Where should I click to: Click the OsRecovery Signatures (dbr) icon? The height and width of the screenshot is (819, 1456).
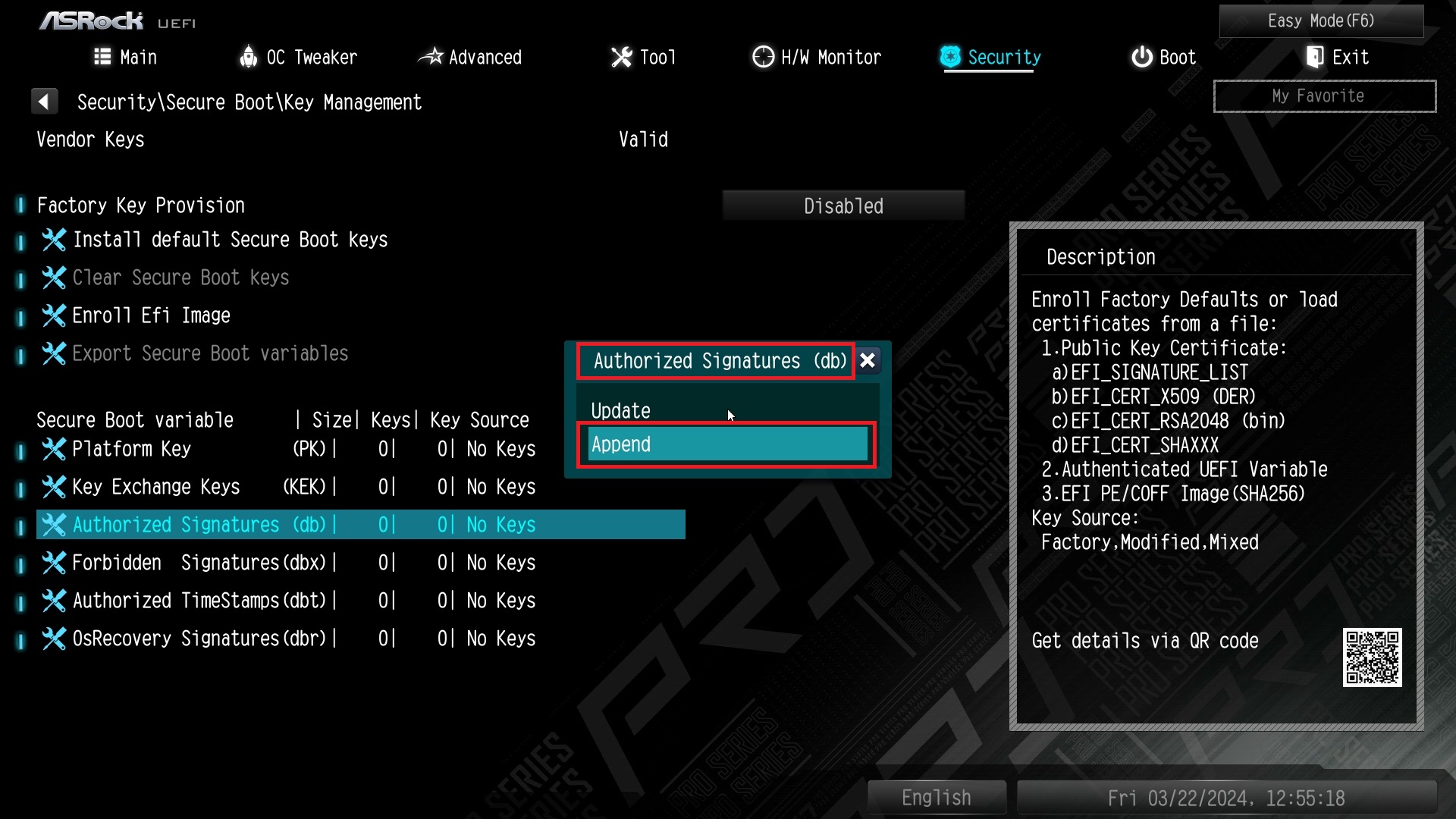[52, 639]
